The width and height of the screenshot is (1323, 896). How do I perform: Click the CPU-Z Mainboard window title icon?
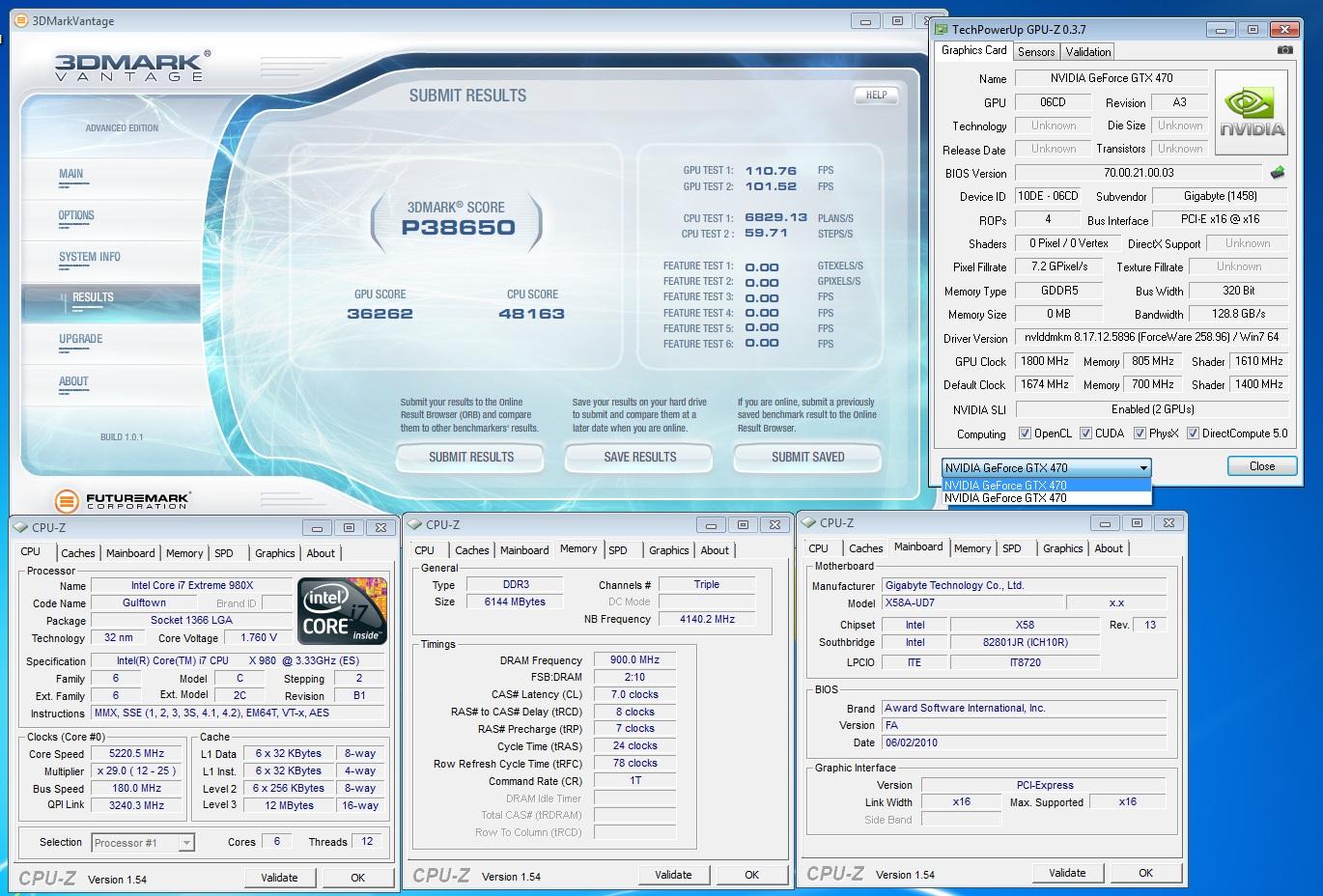tap(808, 522)
